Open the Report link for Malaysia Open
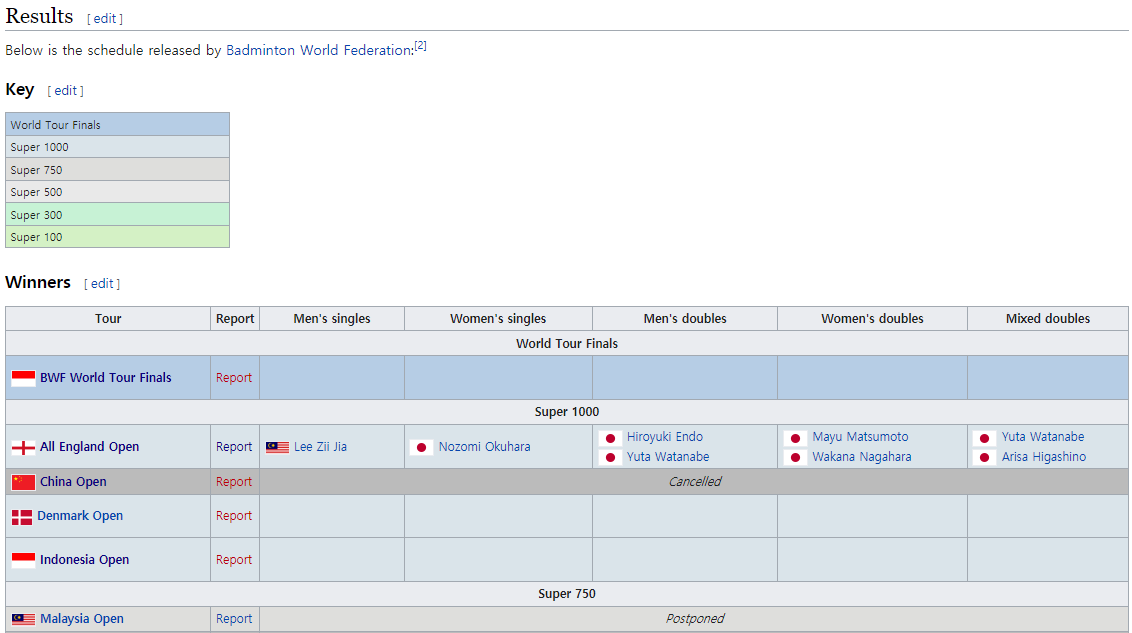 (x=234, y=619)
